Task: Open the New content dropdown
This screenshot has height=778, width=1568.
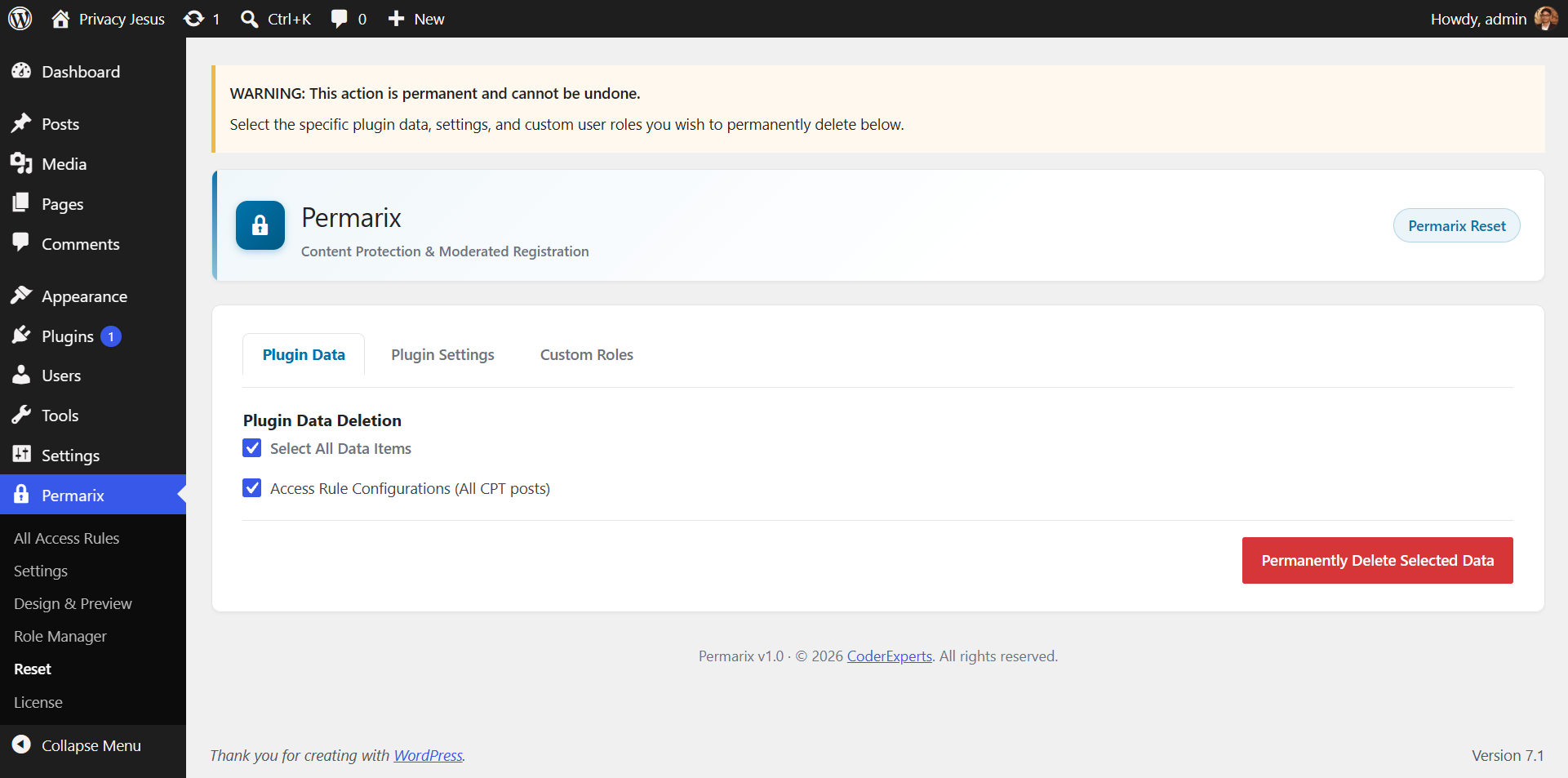Action: point(416,19)
